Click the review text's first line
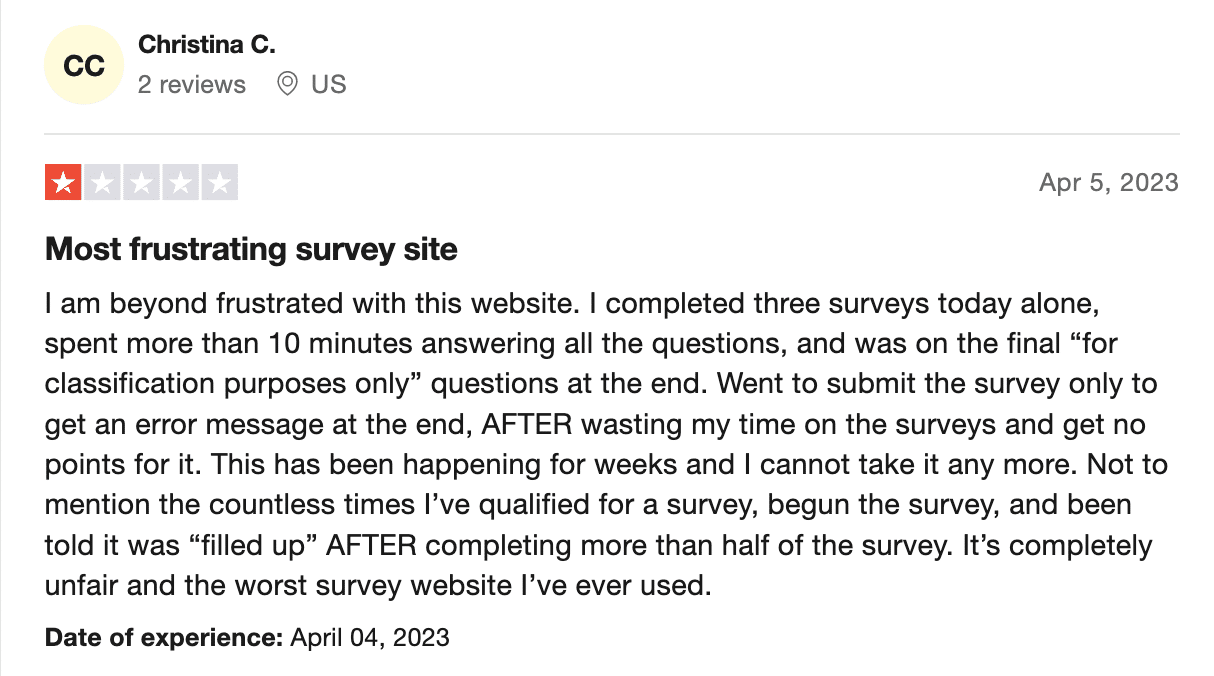 pyautogui.click(x=572, y=302)
